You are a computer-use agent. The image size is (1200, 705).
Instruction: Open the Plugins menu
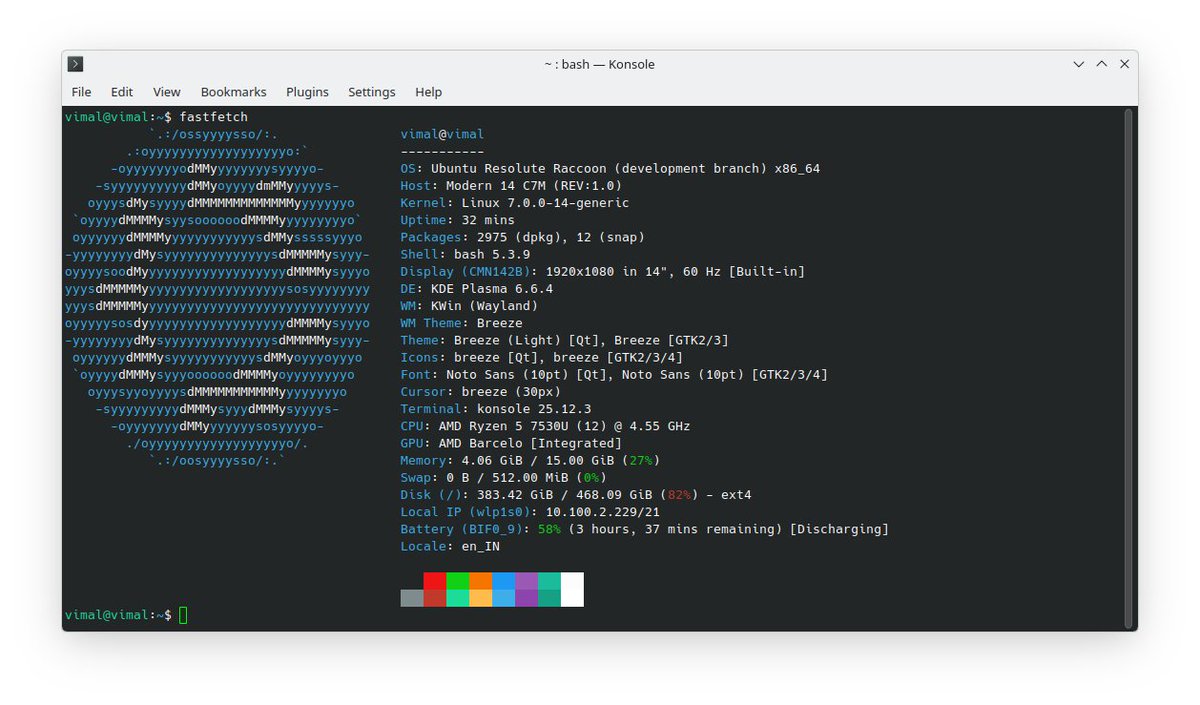(307, 92)
